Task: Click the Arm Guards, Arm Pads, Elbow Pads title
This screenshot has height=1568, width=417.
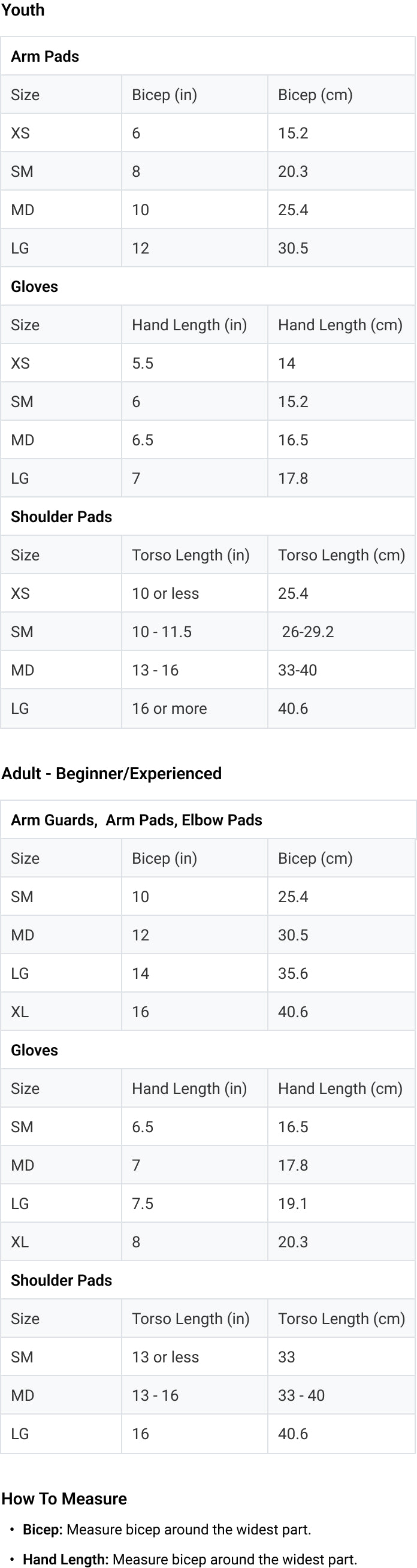Action: 137,820
